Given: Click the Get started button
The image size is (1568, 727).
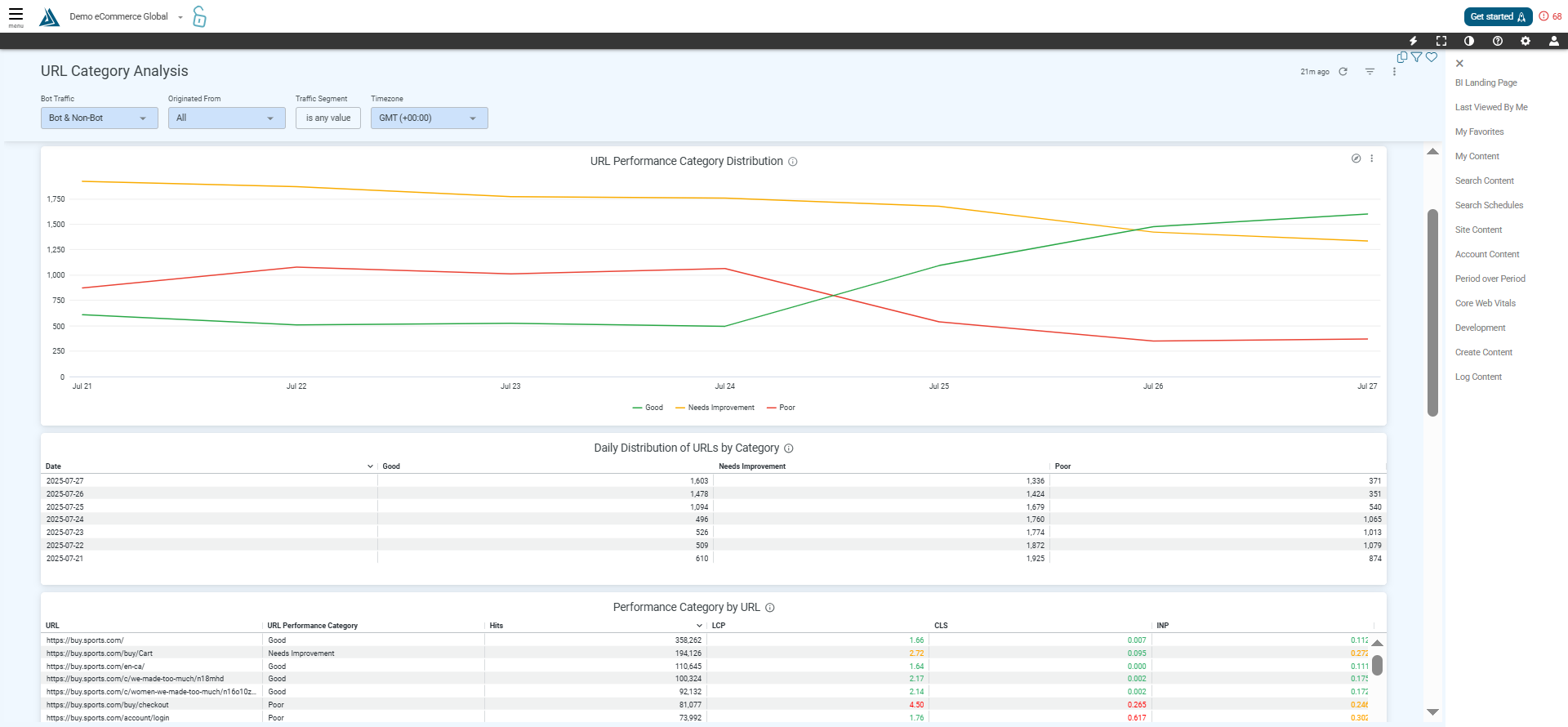Looking at the screenshot, I should (x=1497, y=16).
